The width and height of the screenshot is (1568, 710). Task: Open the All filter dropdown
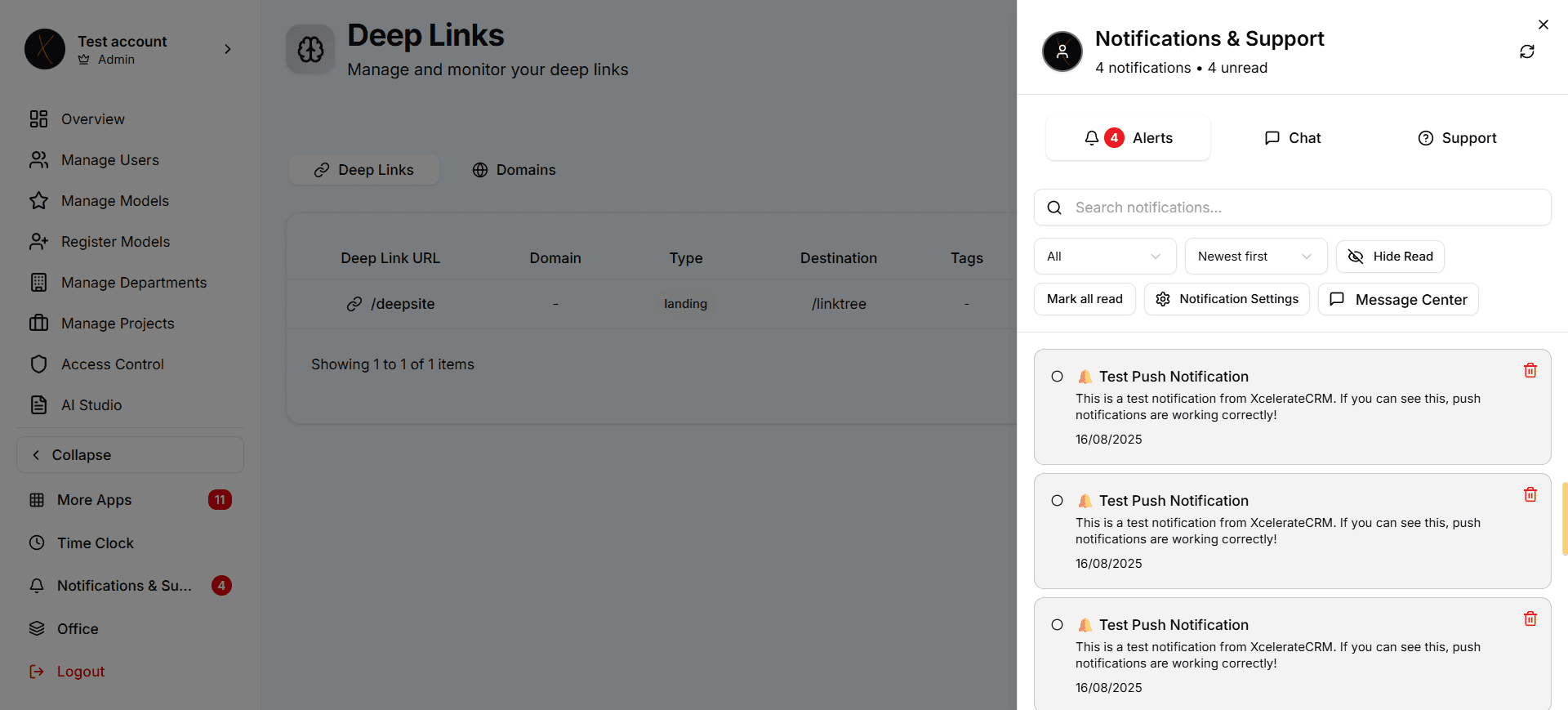coord(1105,257)
